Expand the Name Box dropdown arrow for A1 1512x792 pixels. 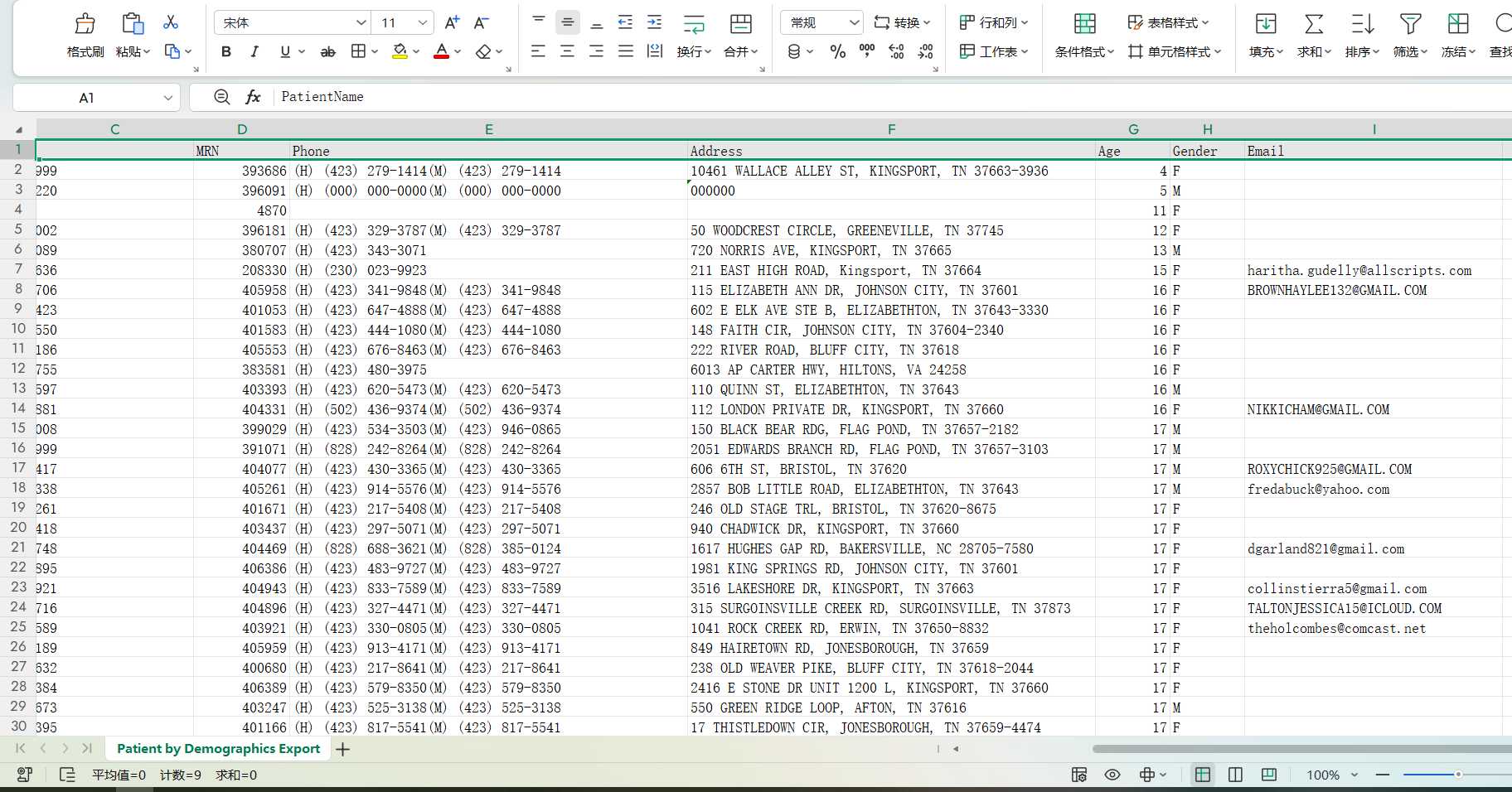(168, 98)
